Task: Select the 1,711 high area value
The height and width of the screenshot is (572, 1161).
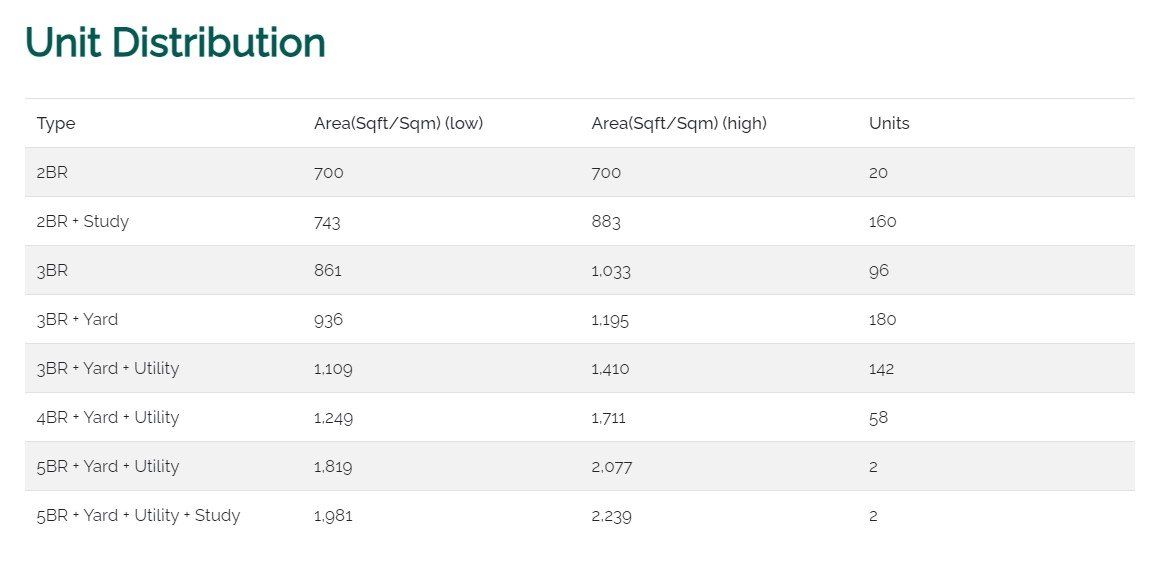Action: 608,418
